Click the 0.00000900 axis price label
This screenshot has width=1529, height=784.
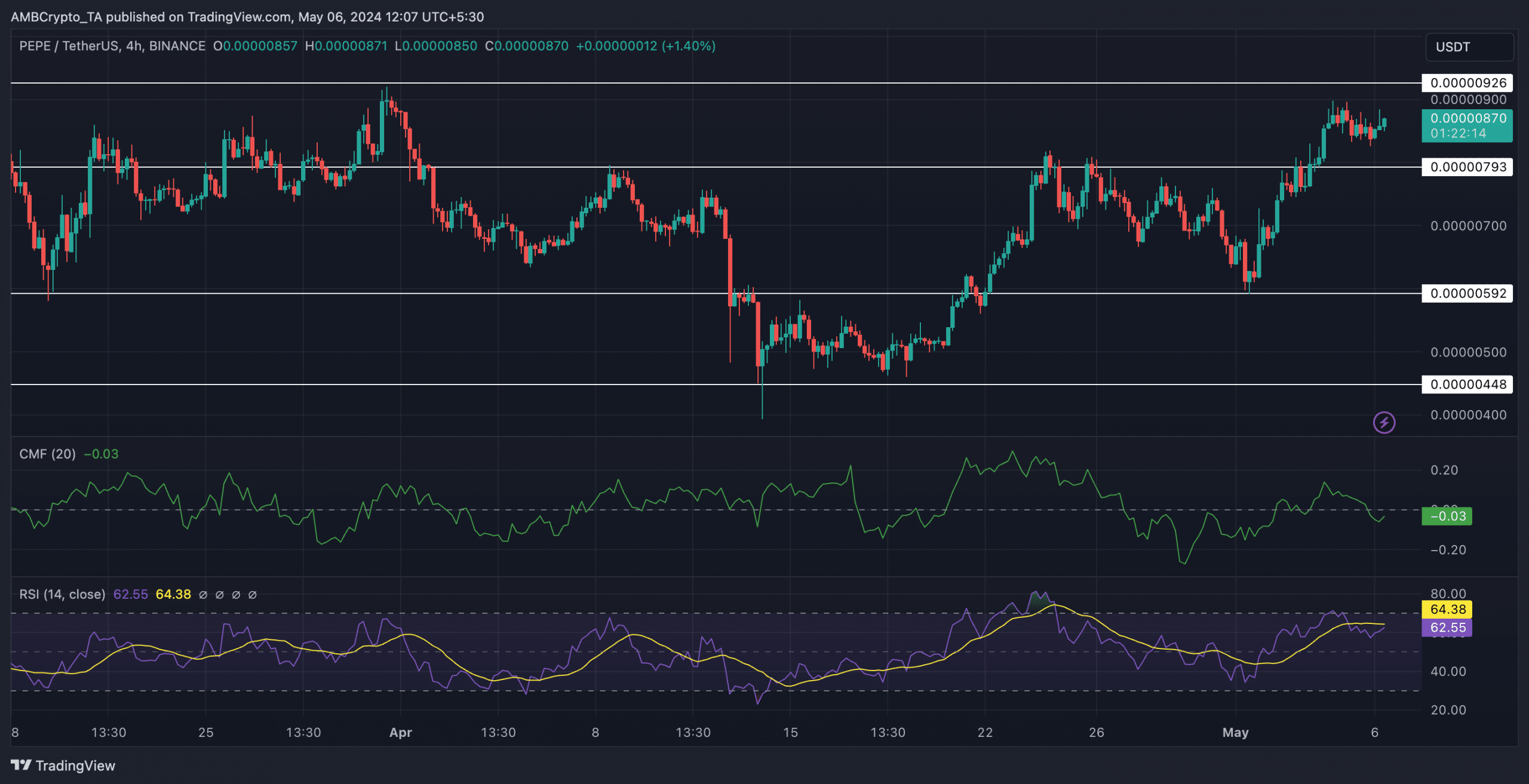1468,100
